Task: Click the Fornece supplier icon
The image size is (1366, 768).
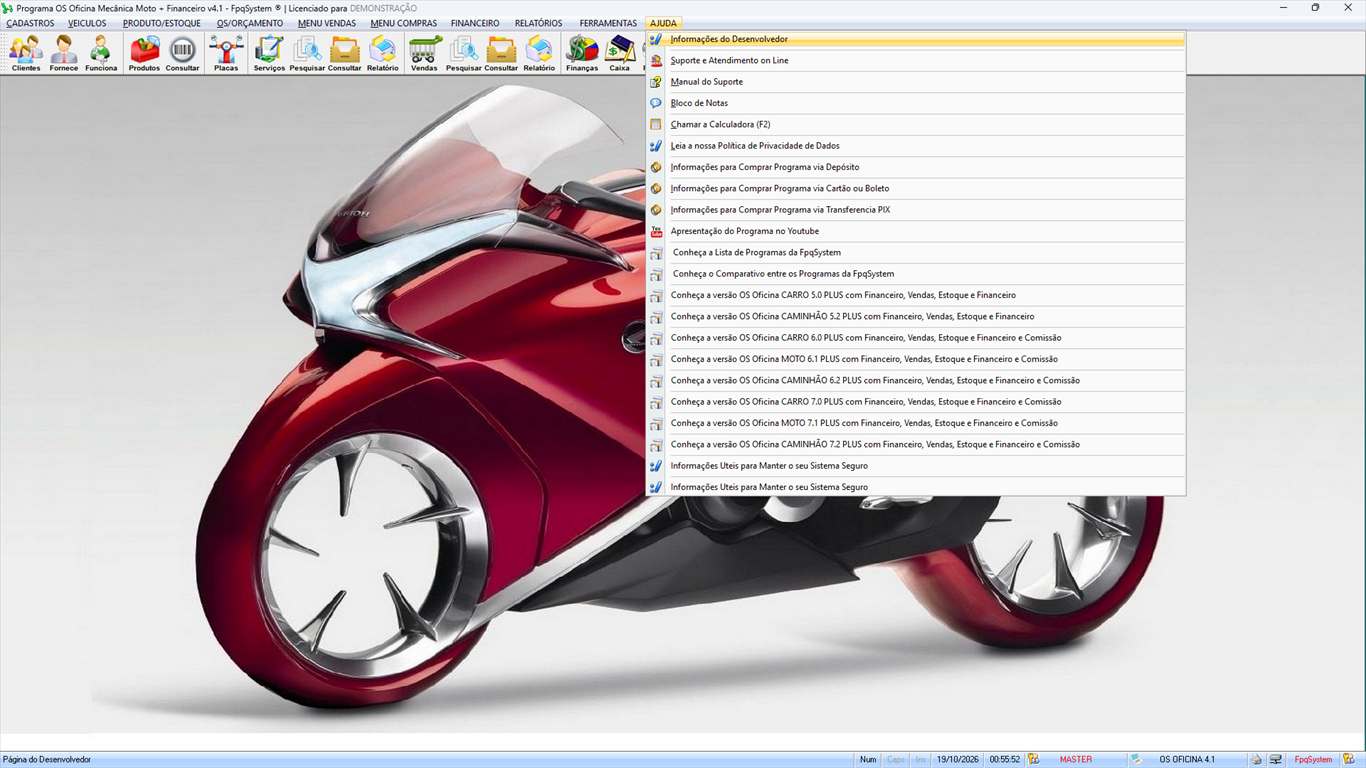Action: coord(64,53)
